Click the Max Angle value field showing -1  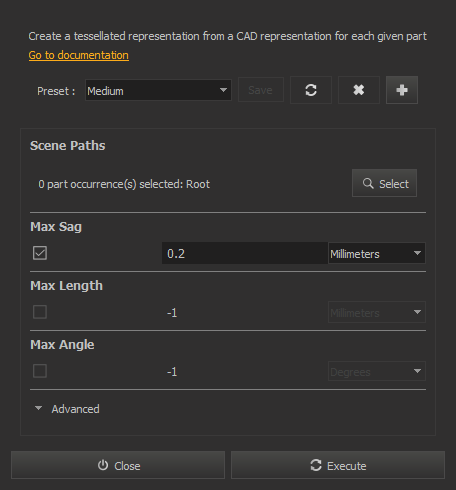point(245,372)
